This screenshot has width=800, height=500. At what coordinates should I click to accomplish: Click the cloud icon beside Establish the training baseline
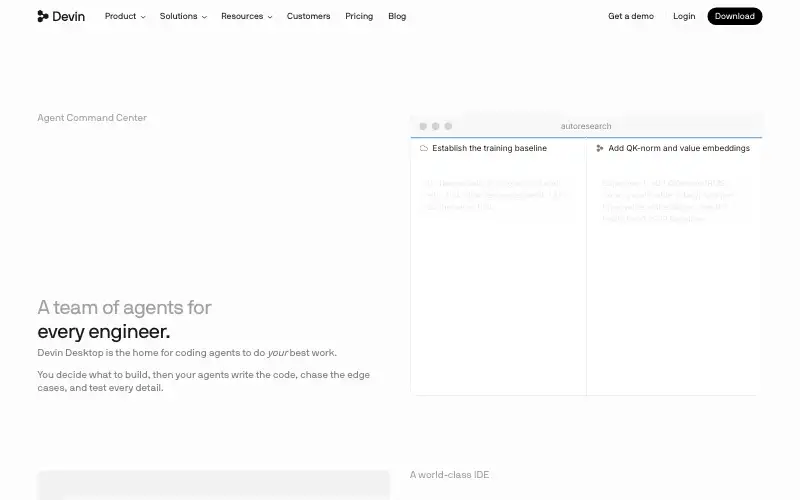click(423, 148)
